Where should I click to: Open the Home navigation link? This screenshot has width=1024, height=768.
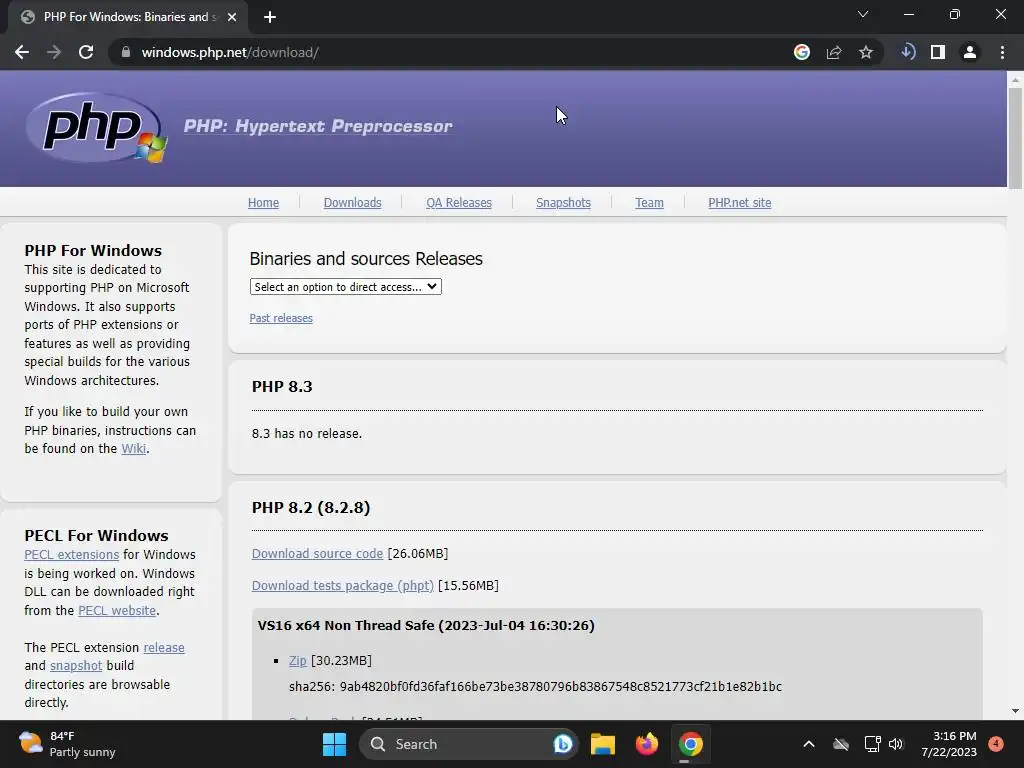pyautogui.click(x=263, y=203)
